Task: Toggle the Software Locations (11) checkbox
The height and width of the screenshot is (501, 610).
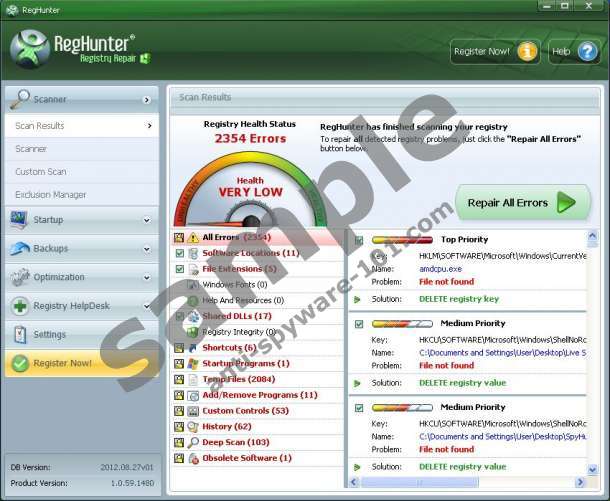Action: click(x=180, y=253)
